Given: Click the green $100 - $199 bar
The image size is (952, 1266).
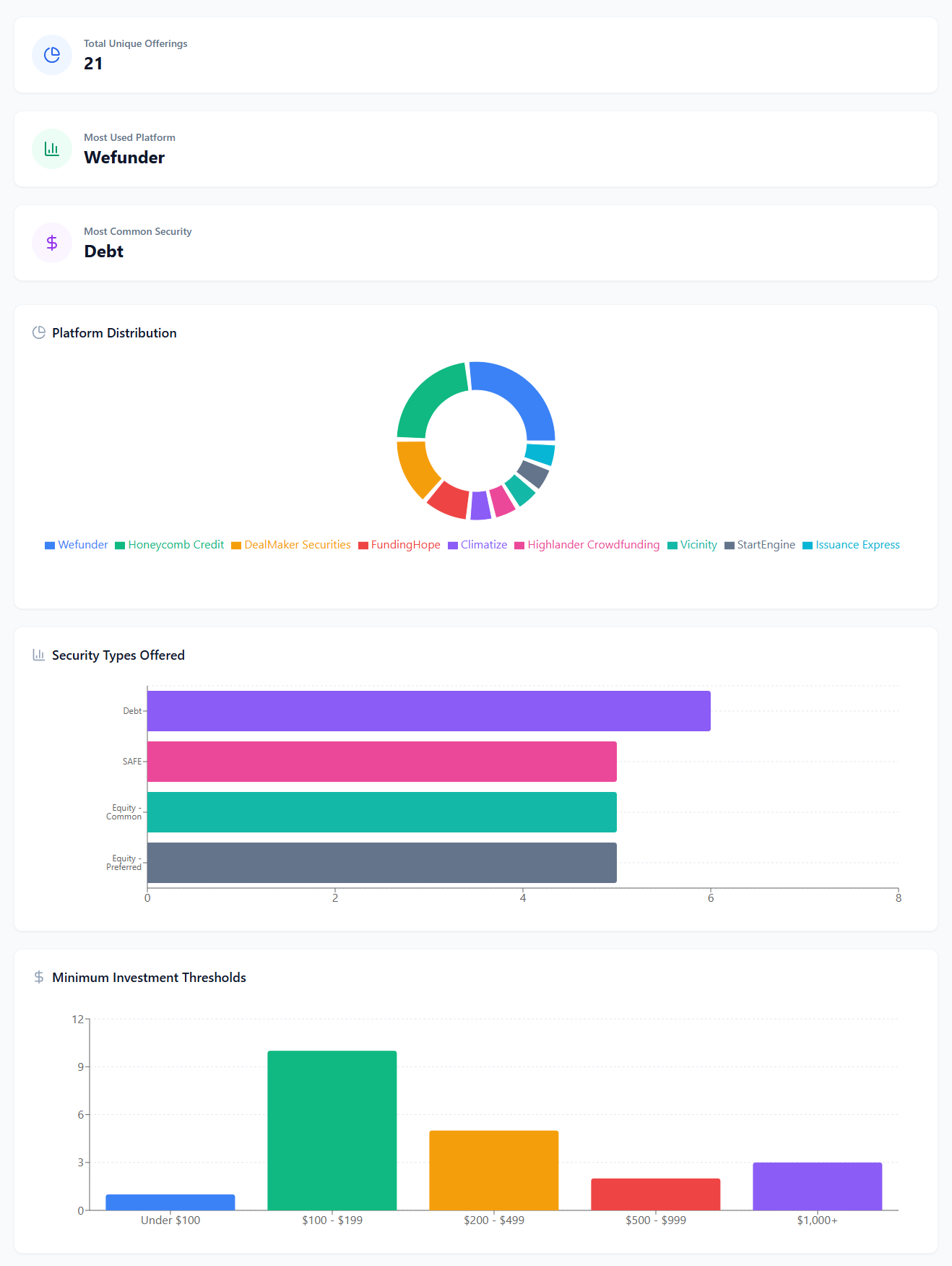Looking at the screenshot, I should pyautogui.click(x=332, y=1130).
